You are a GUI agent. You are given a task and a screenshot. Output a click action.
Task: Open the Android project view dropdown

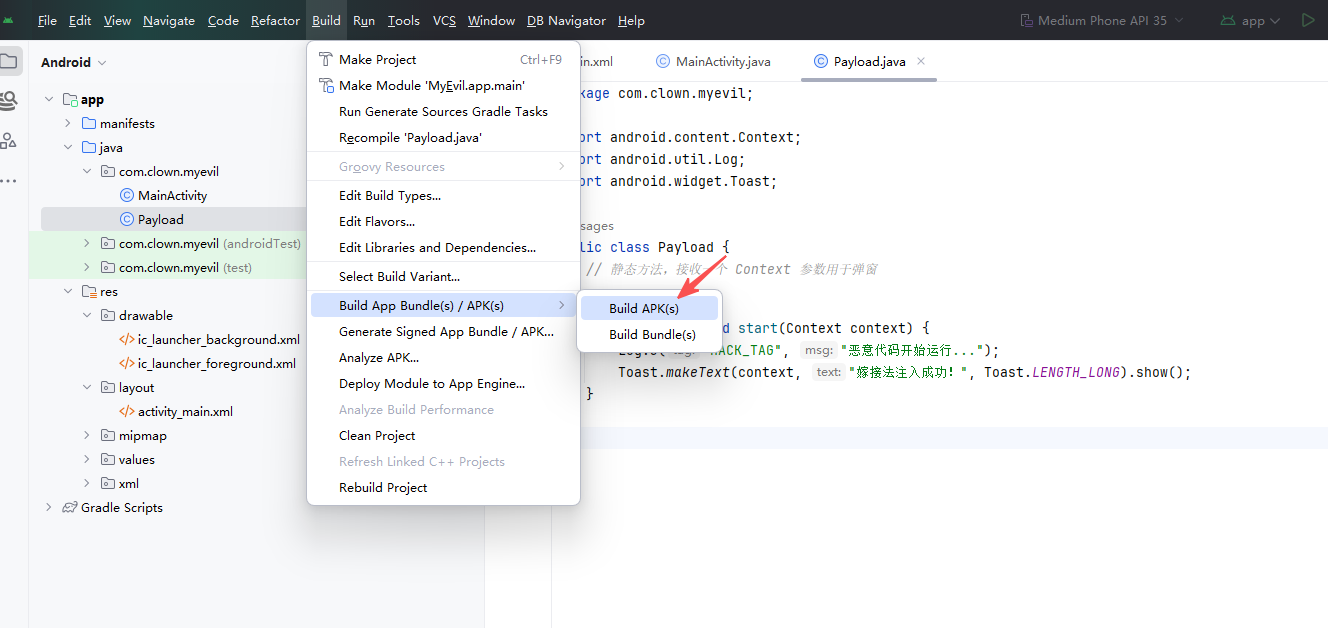[x=74, y=62]
